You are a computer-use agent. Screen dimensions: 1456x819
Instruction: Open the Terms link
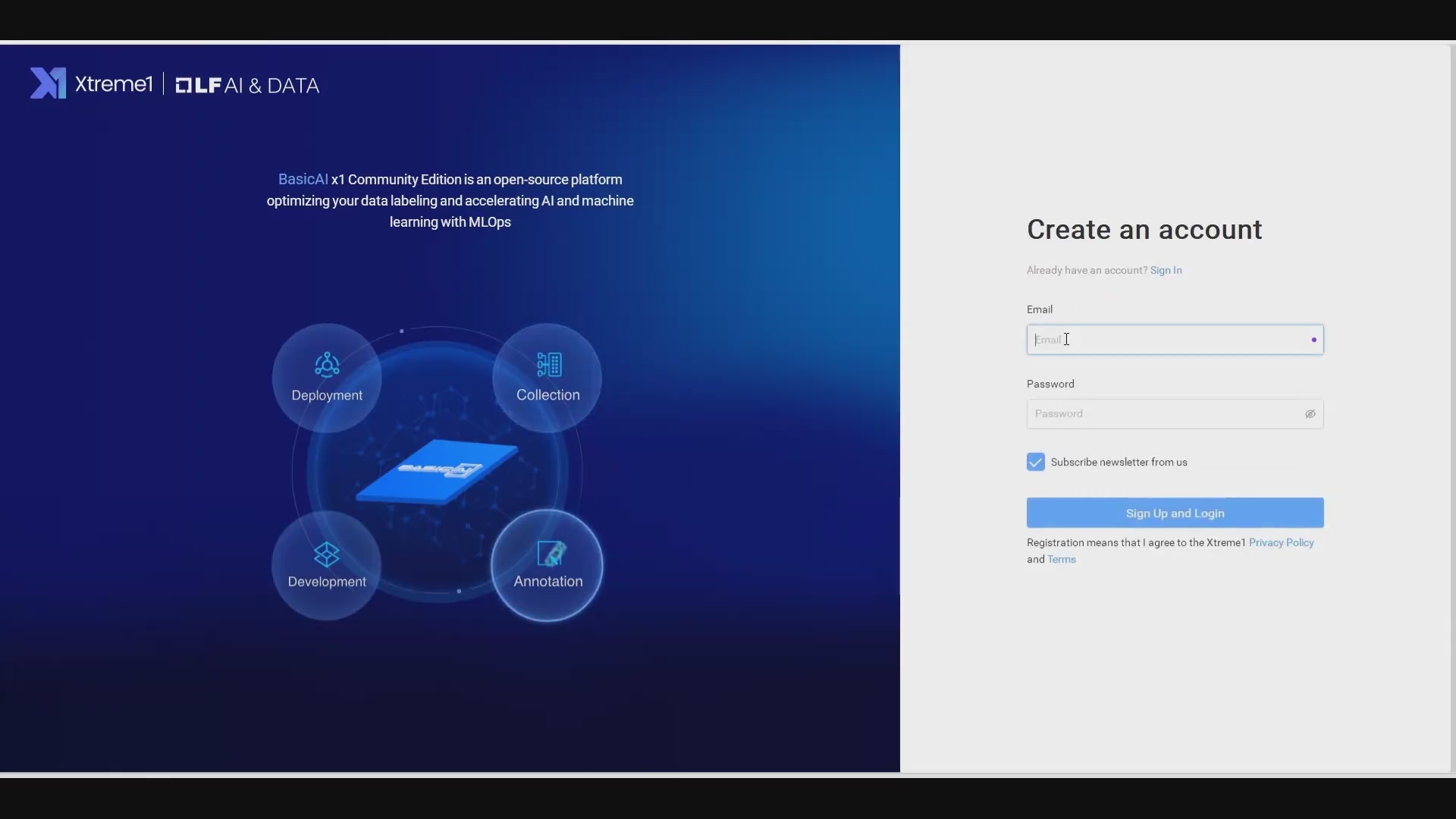[x=1061, y=560]
